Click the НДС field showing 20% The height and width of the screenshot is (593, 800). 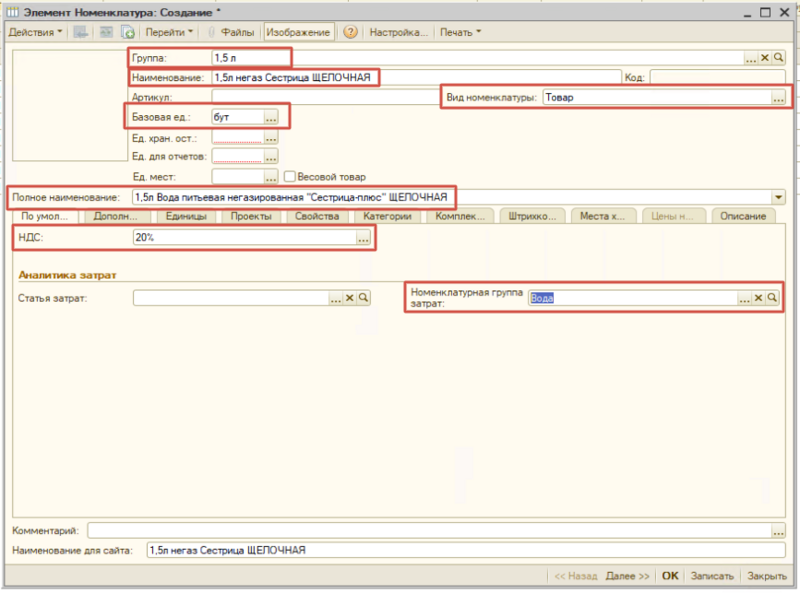[244, 237]
